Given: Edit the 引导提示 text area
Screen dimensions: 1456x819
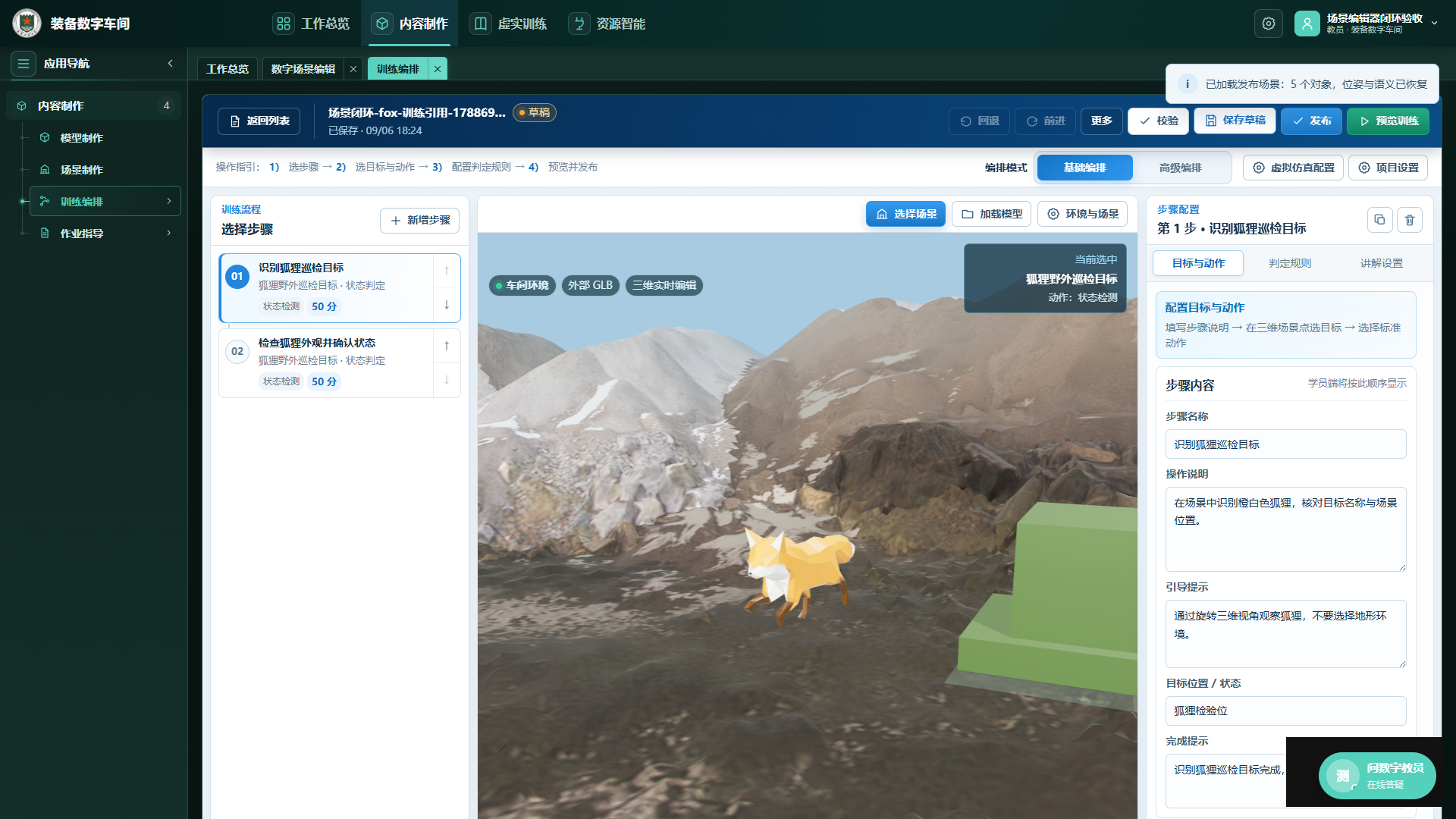Looking at the screenshot, I should pyautogui.click(x=1285, y=634).
